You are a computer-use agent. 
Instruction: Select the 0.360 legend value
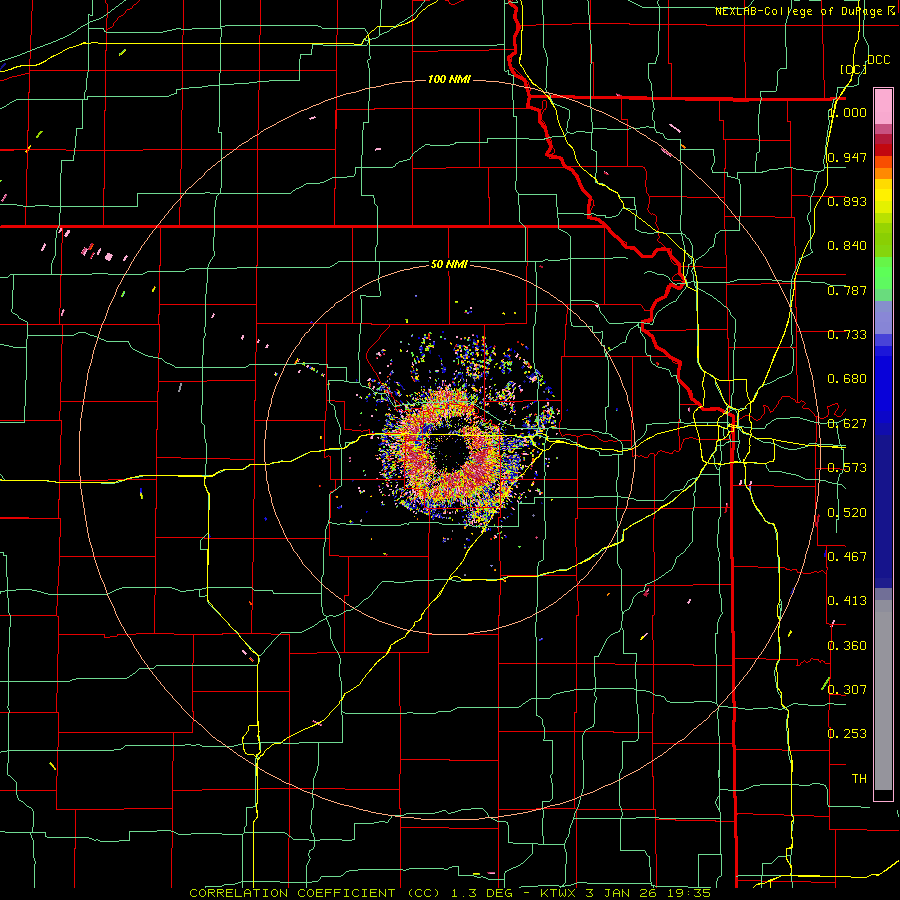(x=847, y=646)
